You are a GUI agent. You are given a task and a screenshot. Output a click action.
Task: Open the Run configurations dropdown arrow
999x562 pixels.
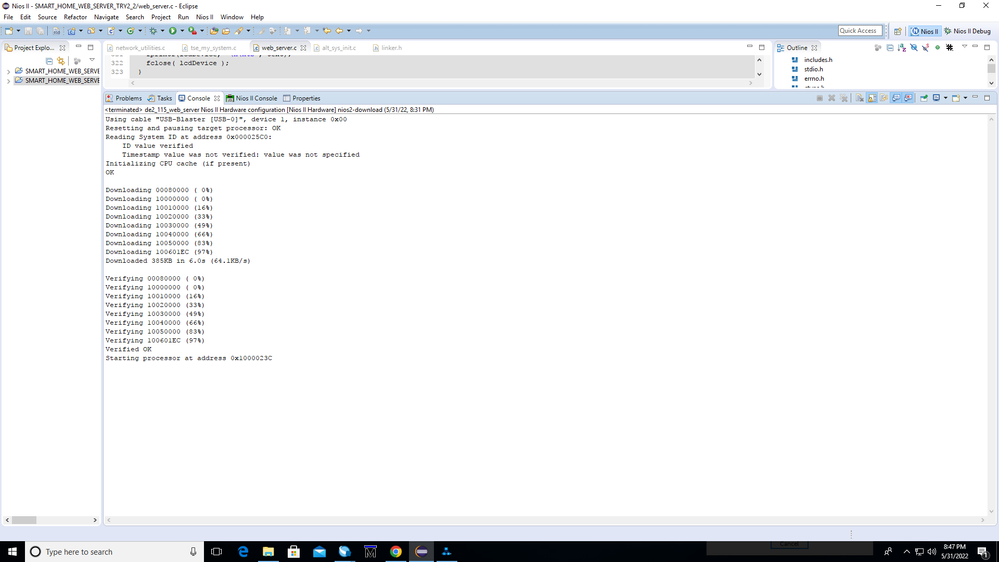(182, 31)
